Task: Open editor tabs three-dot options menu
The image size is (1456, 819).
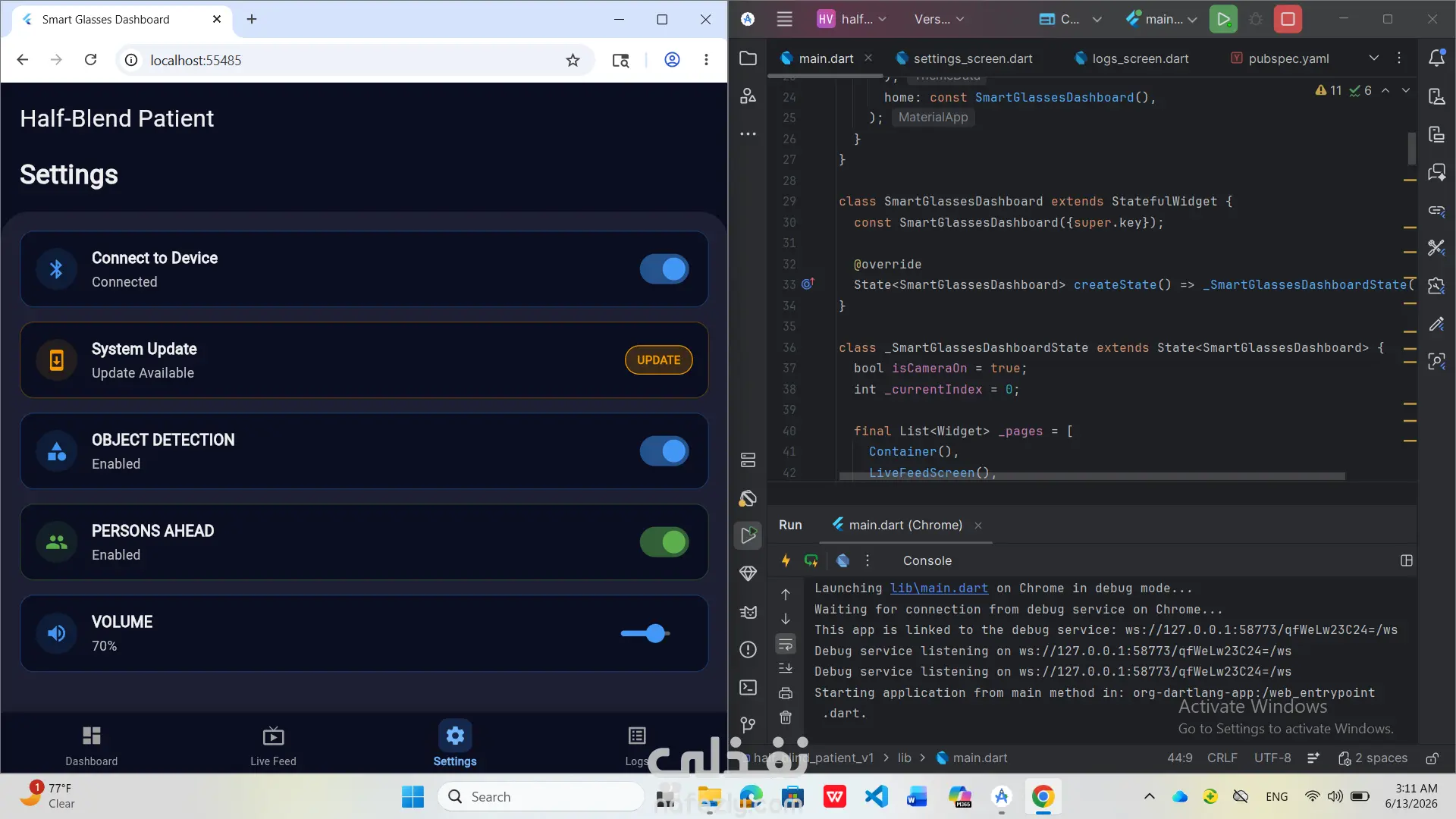Action: (1399, 58)
